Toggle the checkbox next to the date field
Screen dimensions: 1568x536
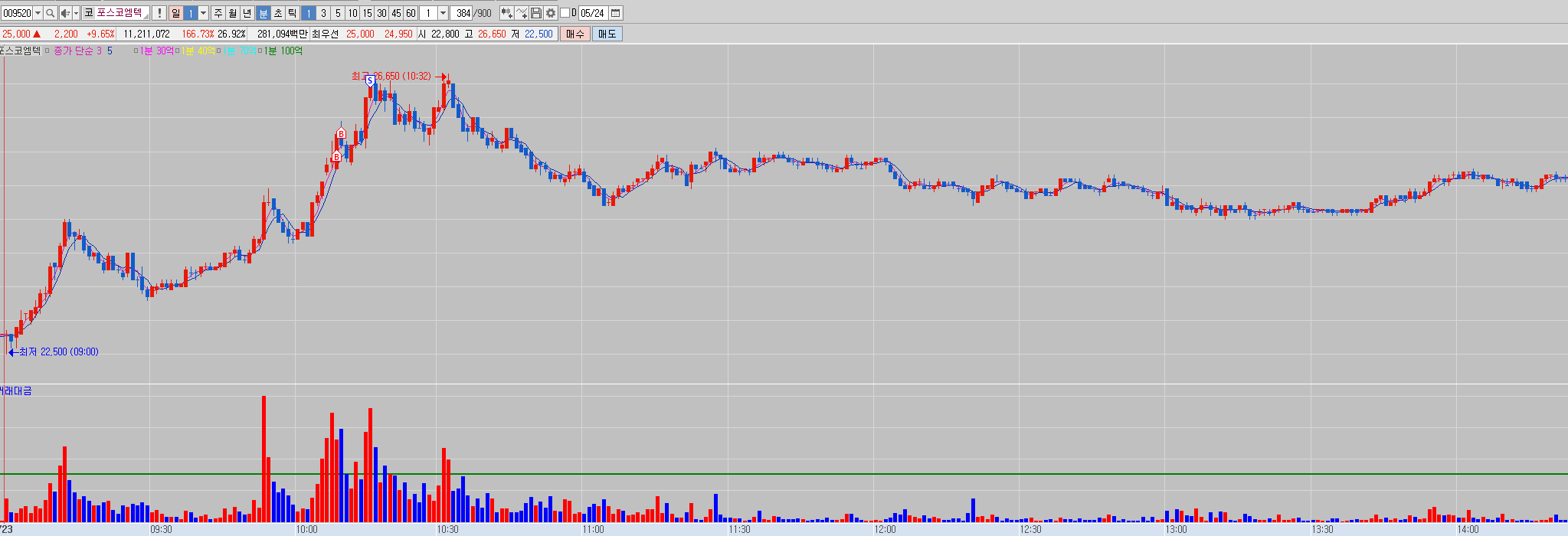pos(565,13)
